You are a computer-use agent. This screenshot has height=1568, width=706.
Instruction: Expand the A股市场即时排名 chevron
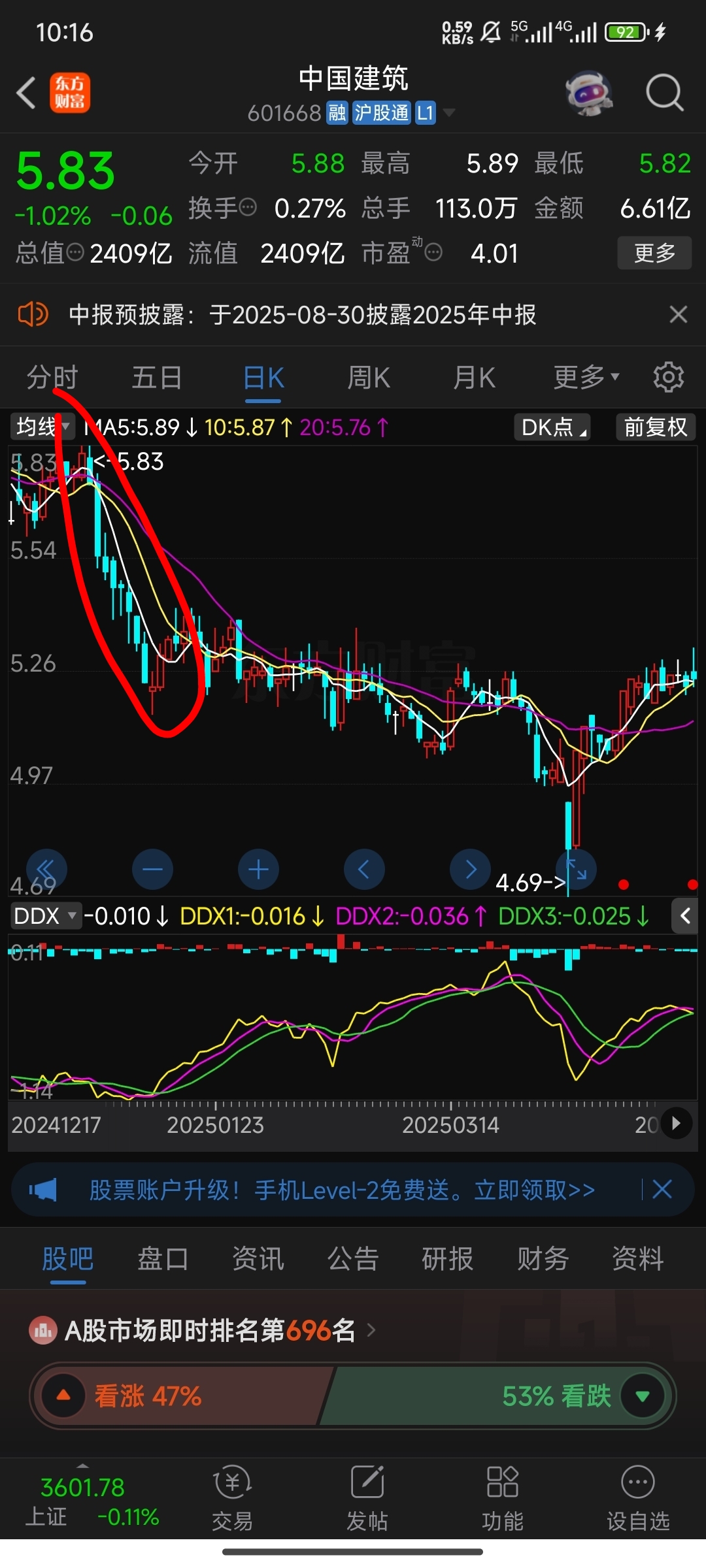tap(371, 1330)
